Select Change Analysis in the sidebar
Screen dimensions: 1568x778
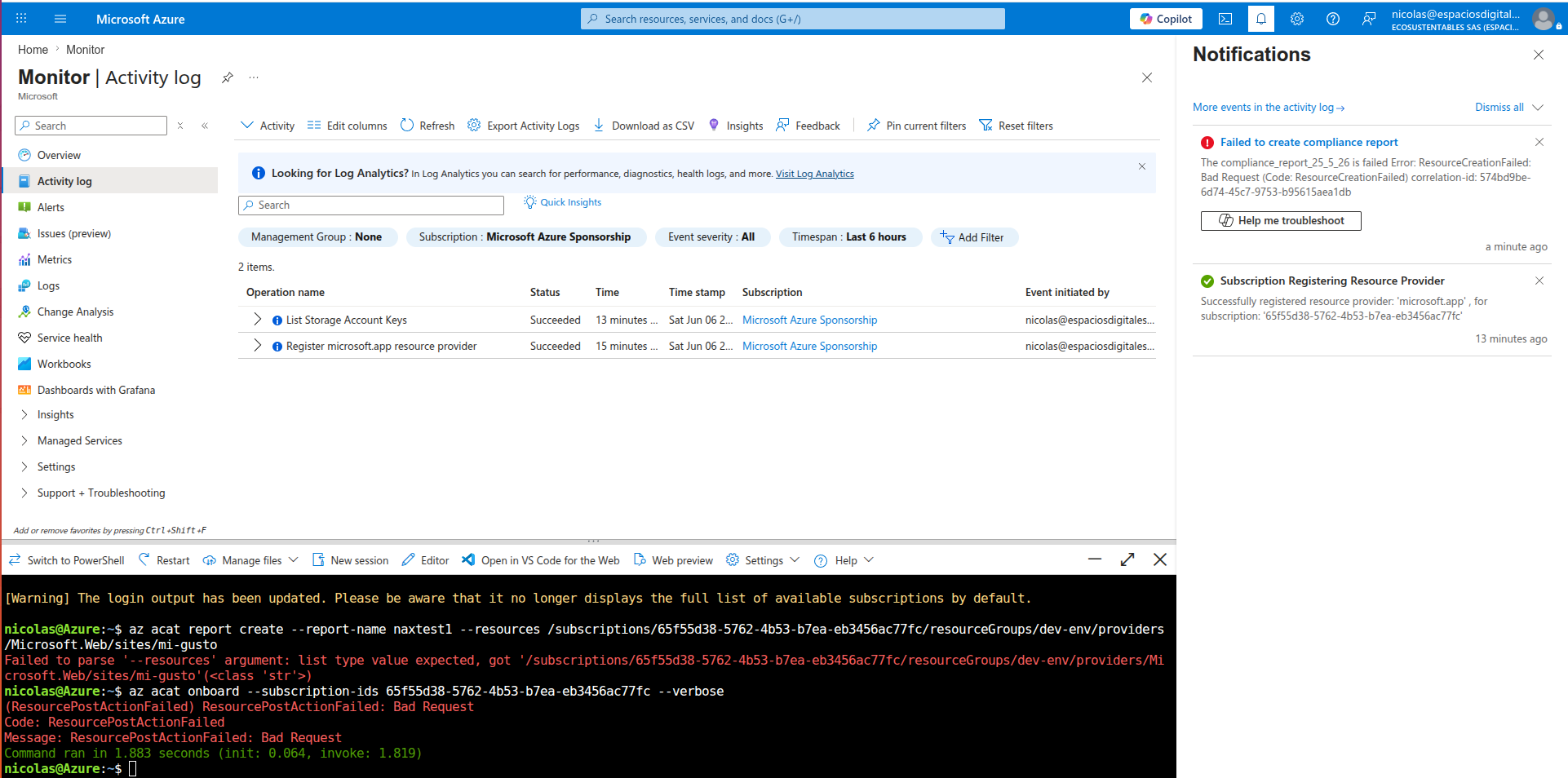(75, 312)
